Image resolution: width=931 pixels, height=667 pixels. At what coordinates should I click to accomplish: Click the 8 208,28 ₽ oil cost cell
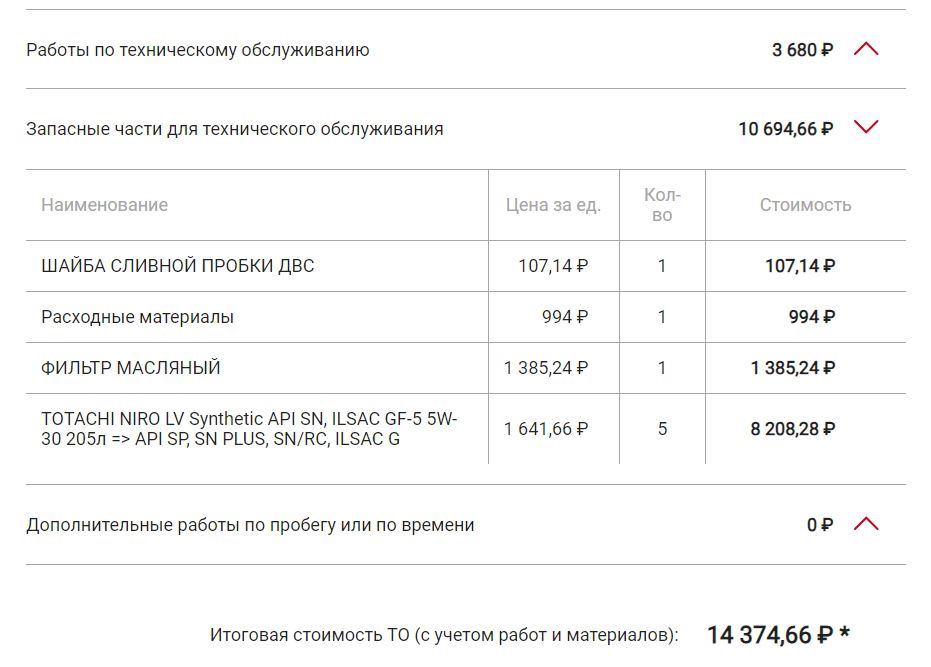(793, 429)
